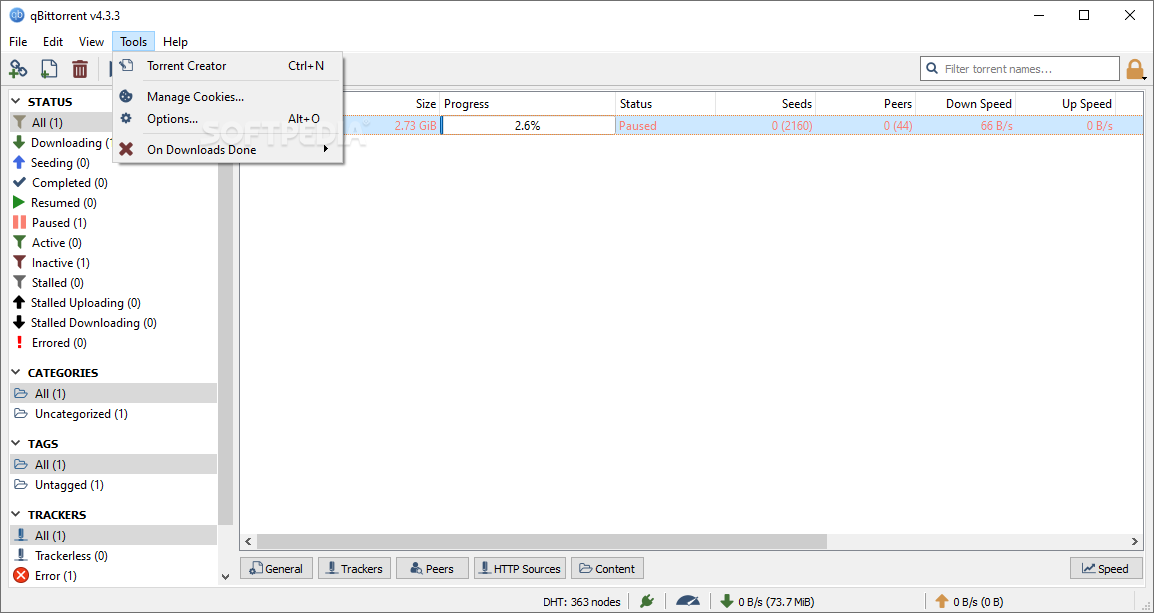Click the 2.6% progress bar
Image resolution: width=1154 pixels, height=613 pixels.
(528, 126)
